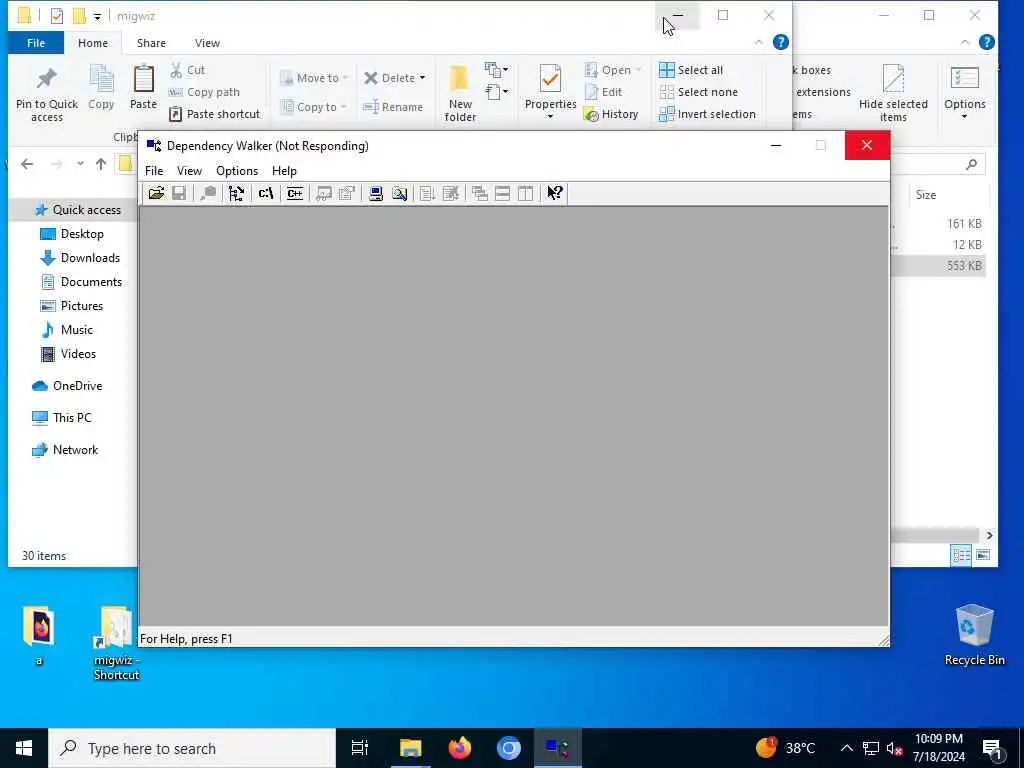Open Explorer Help question mark icon in migwiz window

(780, 42)
